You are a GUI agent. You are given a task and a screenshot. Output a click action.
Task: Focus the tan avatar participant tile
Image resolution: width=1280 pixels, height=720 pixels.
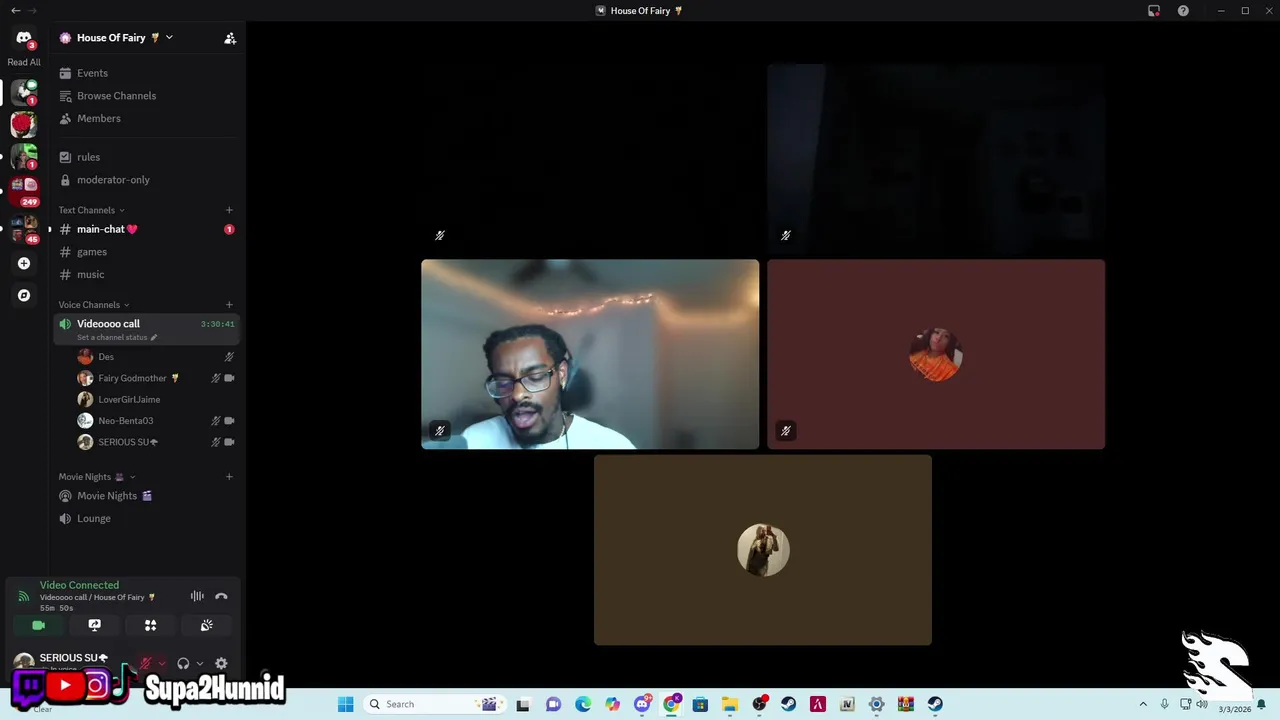coord(763,550)
